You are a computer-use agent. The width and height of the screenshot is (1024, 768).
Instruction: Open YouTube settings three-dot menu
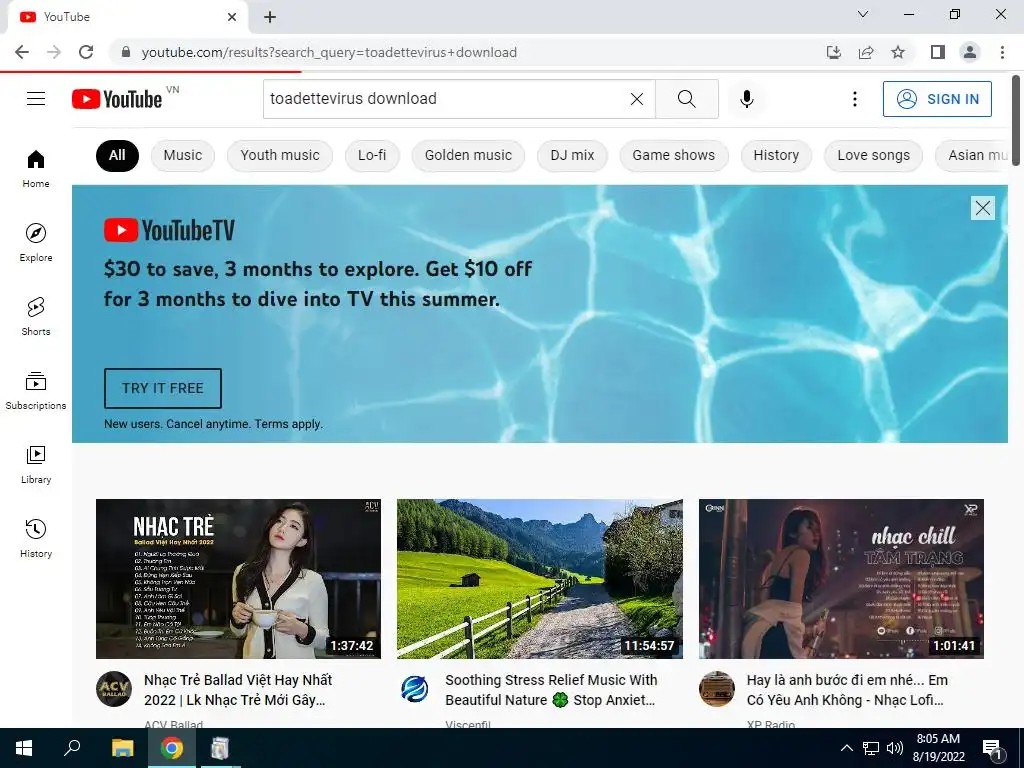(x=854, y=99)
